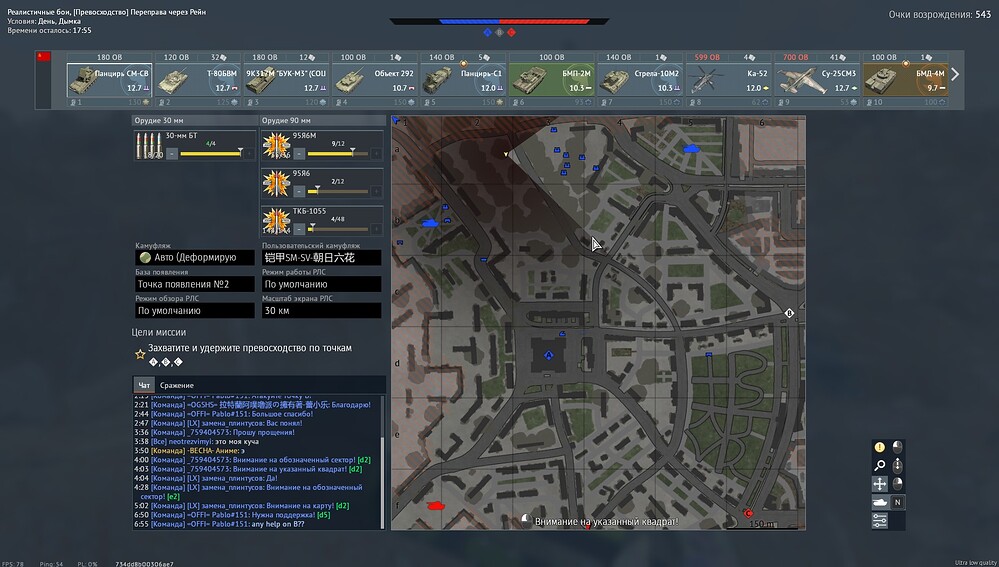Screen dimensions: 999x567
Task: Increase 95Я6М missile count
Action: (377, 154)
